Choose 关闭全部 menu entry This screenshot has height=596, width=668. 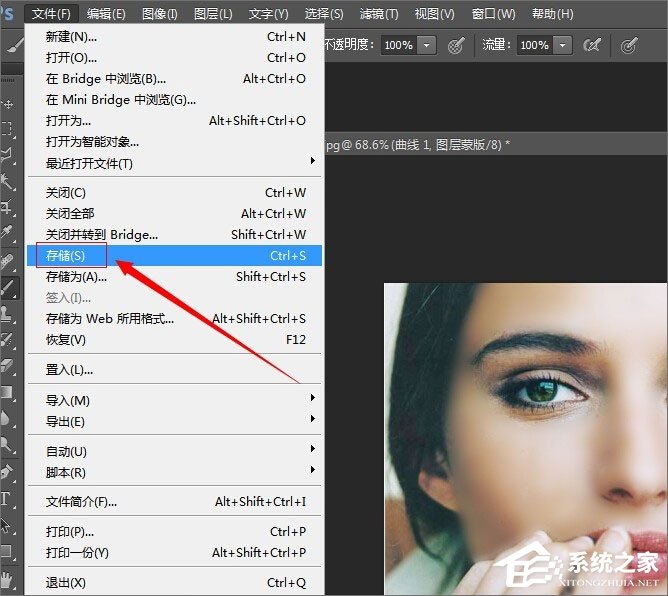[x=175, y=213]
